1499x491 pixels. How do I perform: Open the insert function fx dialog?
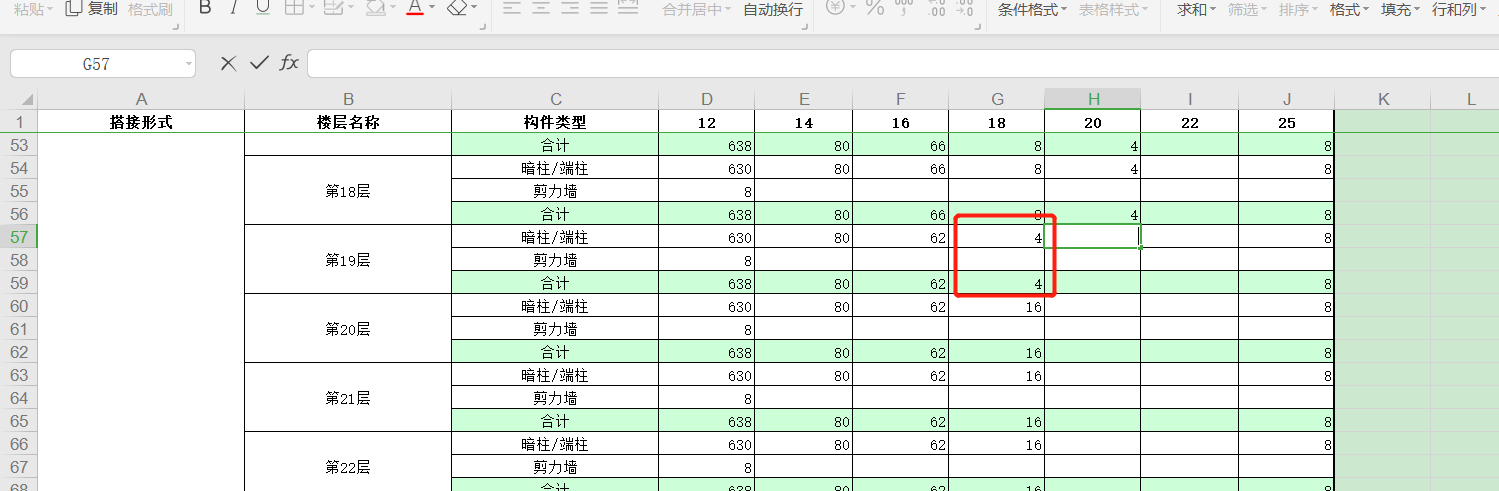coord(289,63)
